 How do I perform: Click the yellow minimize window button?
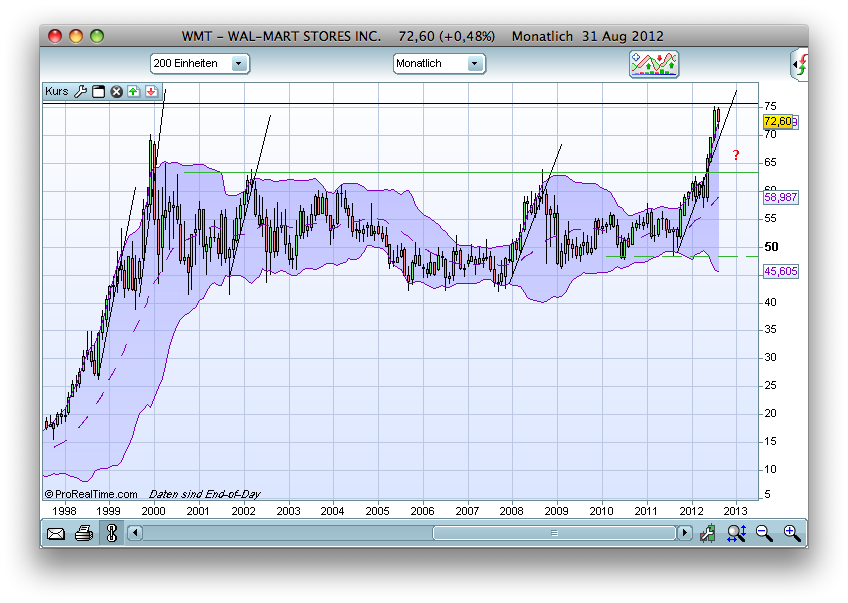(76, 36)
